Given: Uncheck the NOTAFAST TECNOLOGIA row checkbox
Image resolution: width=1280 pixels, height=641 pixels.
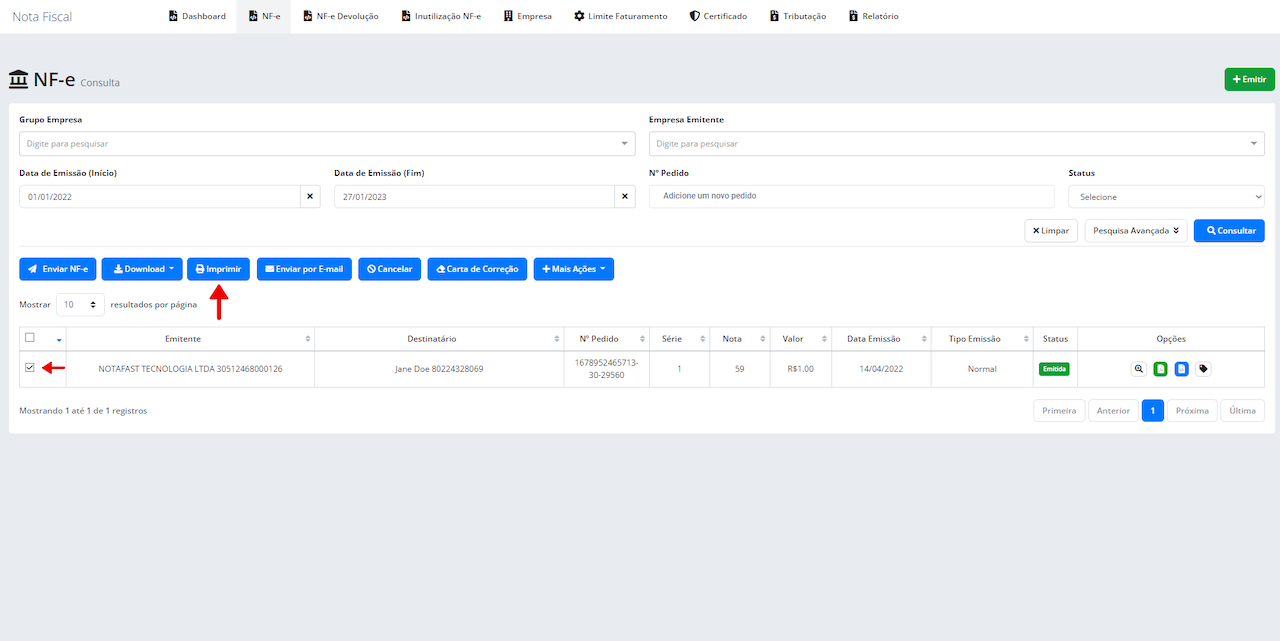Looking at the screenshot, I should coord(30,368).
